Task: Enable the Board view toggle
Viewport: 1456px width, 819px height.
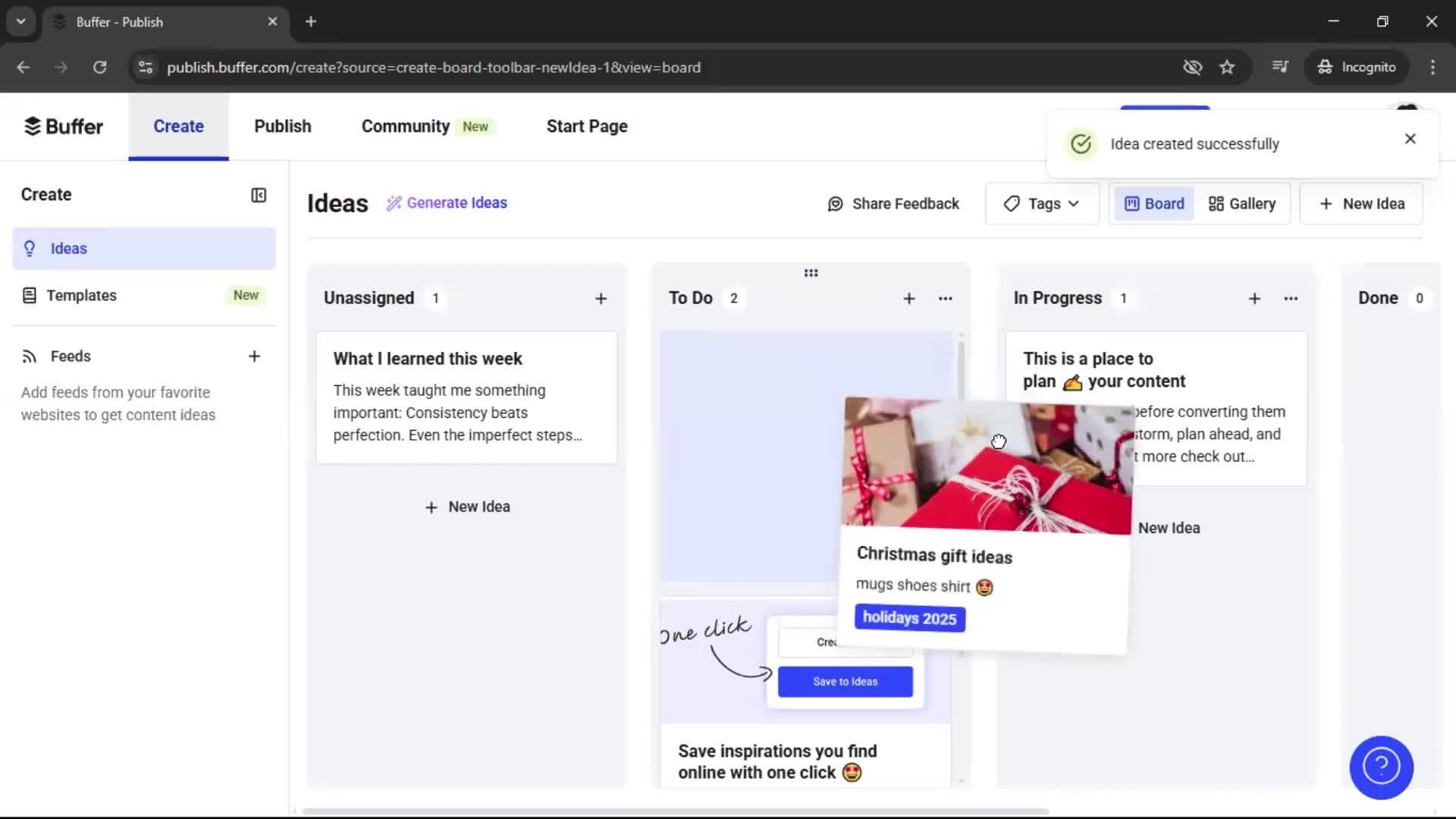Action: [1153, 203]
